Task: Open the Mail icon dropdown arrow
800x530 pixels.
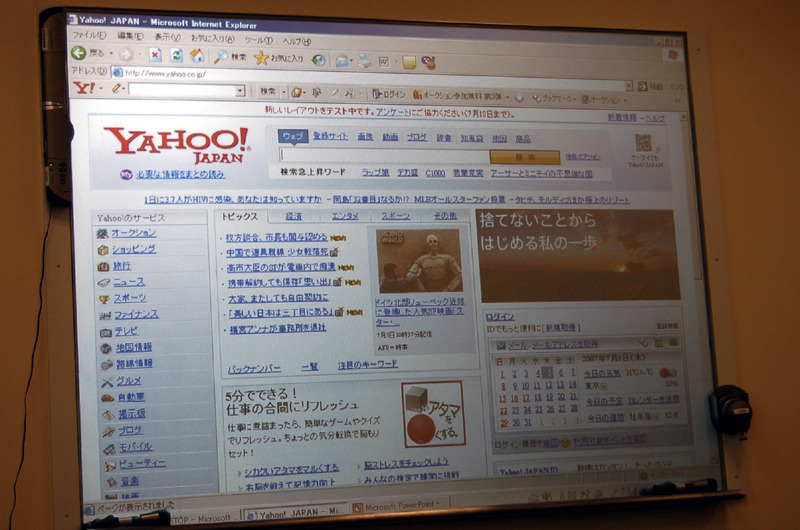Action: (353, 62)
